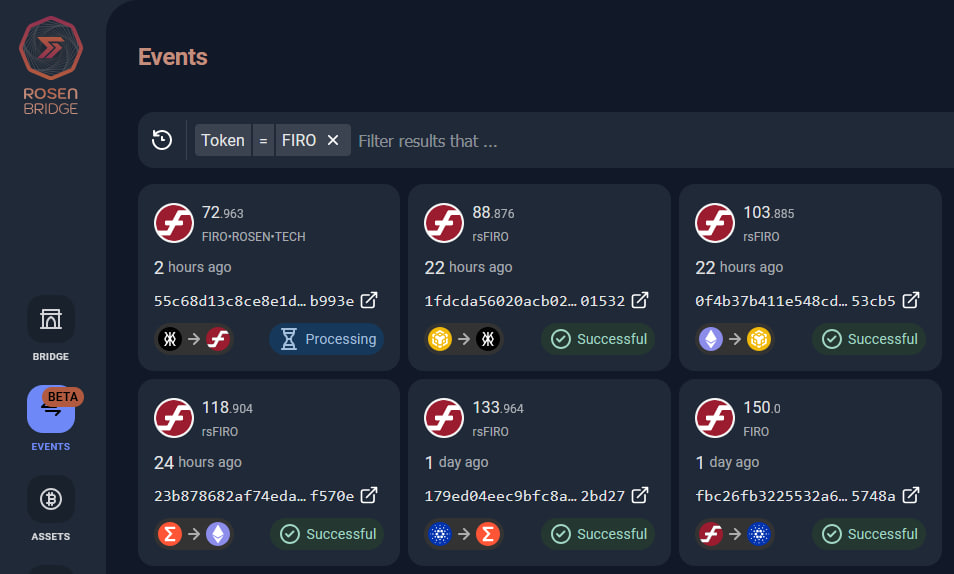Remove the FIRO token filter

click(333, 140)
